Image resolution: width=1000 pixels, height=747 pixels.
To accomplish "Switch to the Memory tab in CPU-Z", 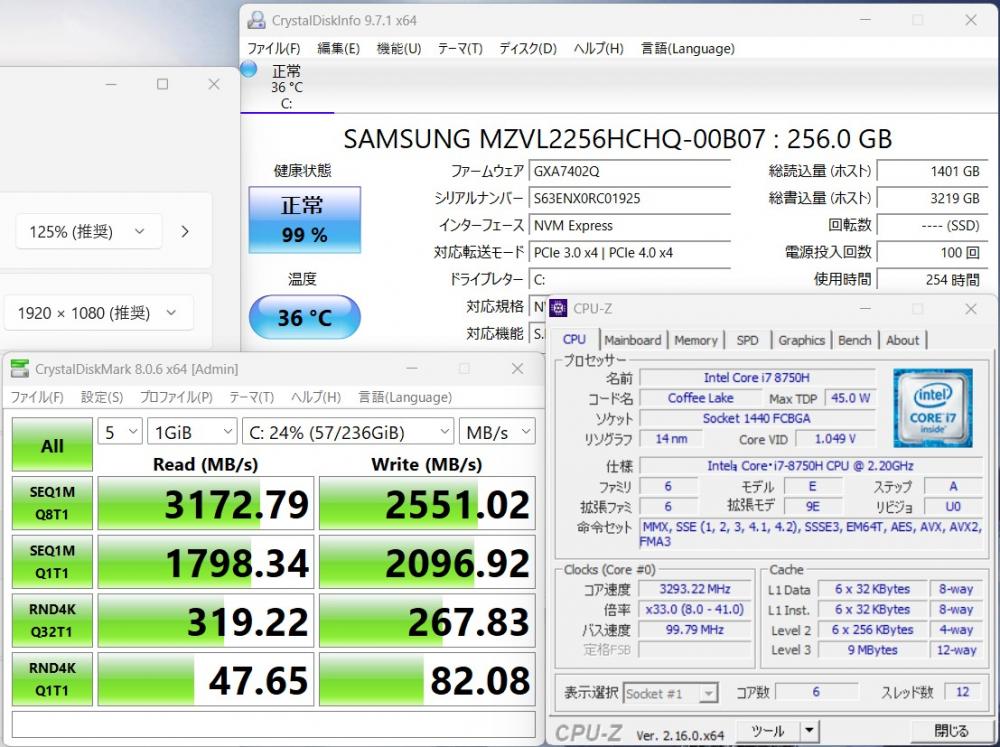I will [x=695, y=340].
